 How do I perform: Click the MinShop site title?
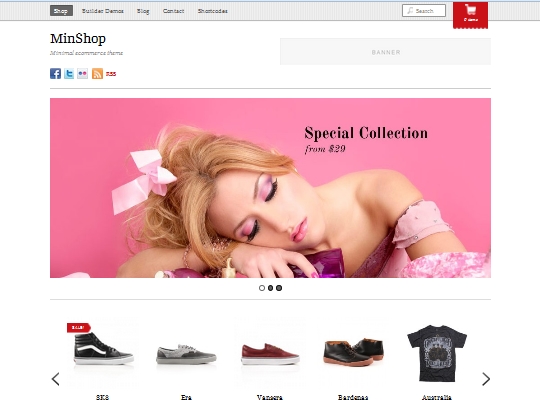78,39
